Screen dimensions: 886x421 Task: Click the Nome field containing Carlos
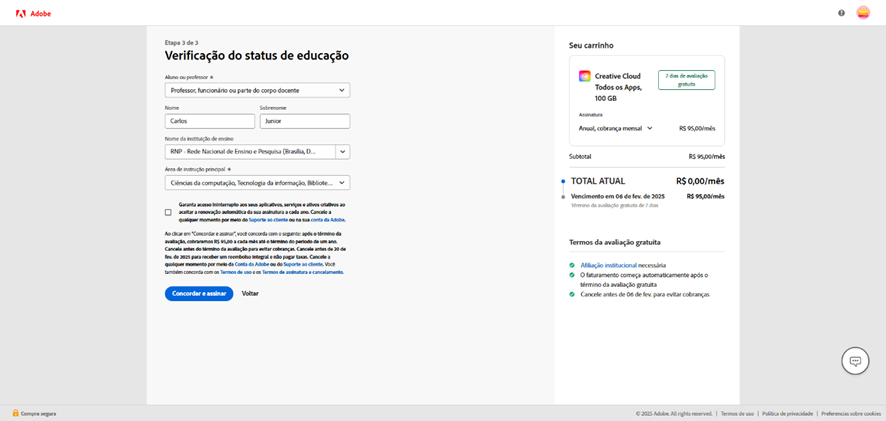(210, 121)
